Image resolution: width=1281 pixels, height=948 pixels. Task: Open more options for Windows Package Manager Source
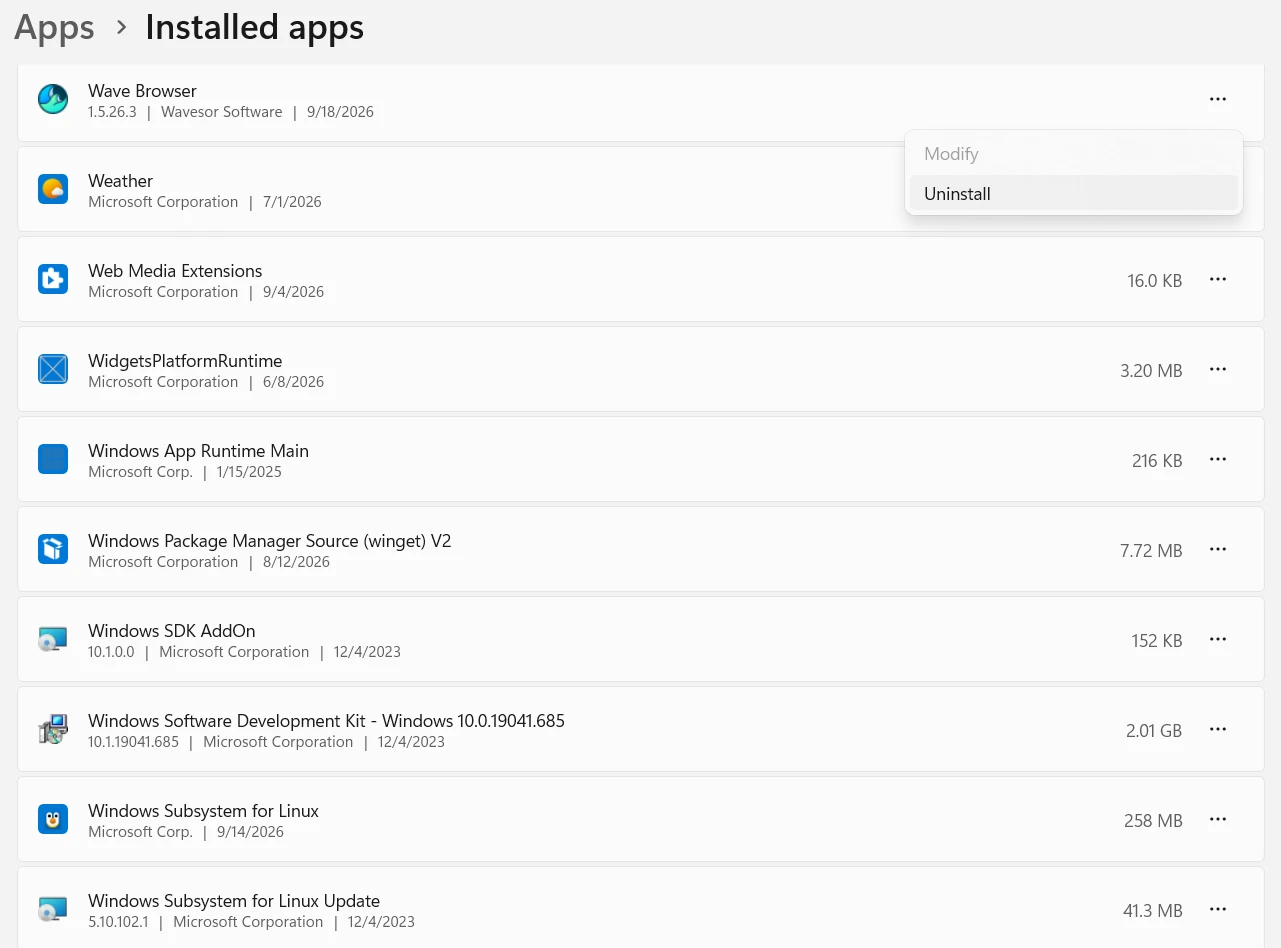coord(1217,549)
